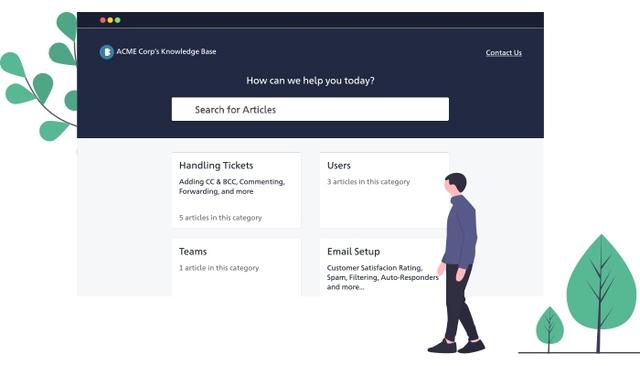Select the Teams category title

coord(193,251)
